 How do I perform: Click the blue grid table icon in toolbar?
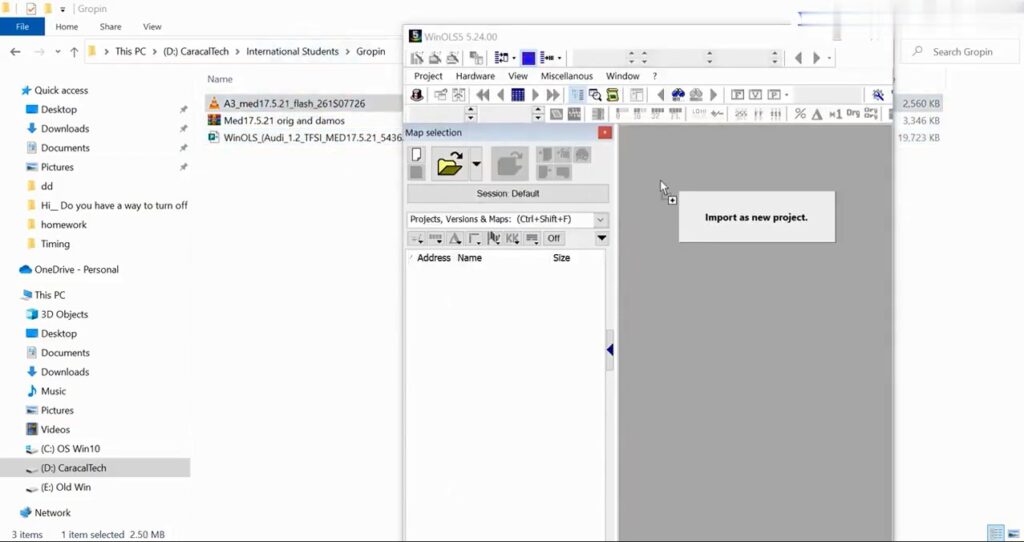(517, 95)
